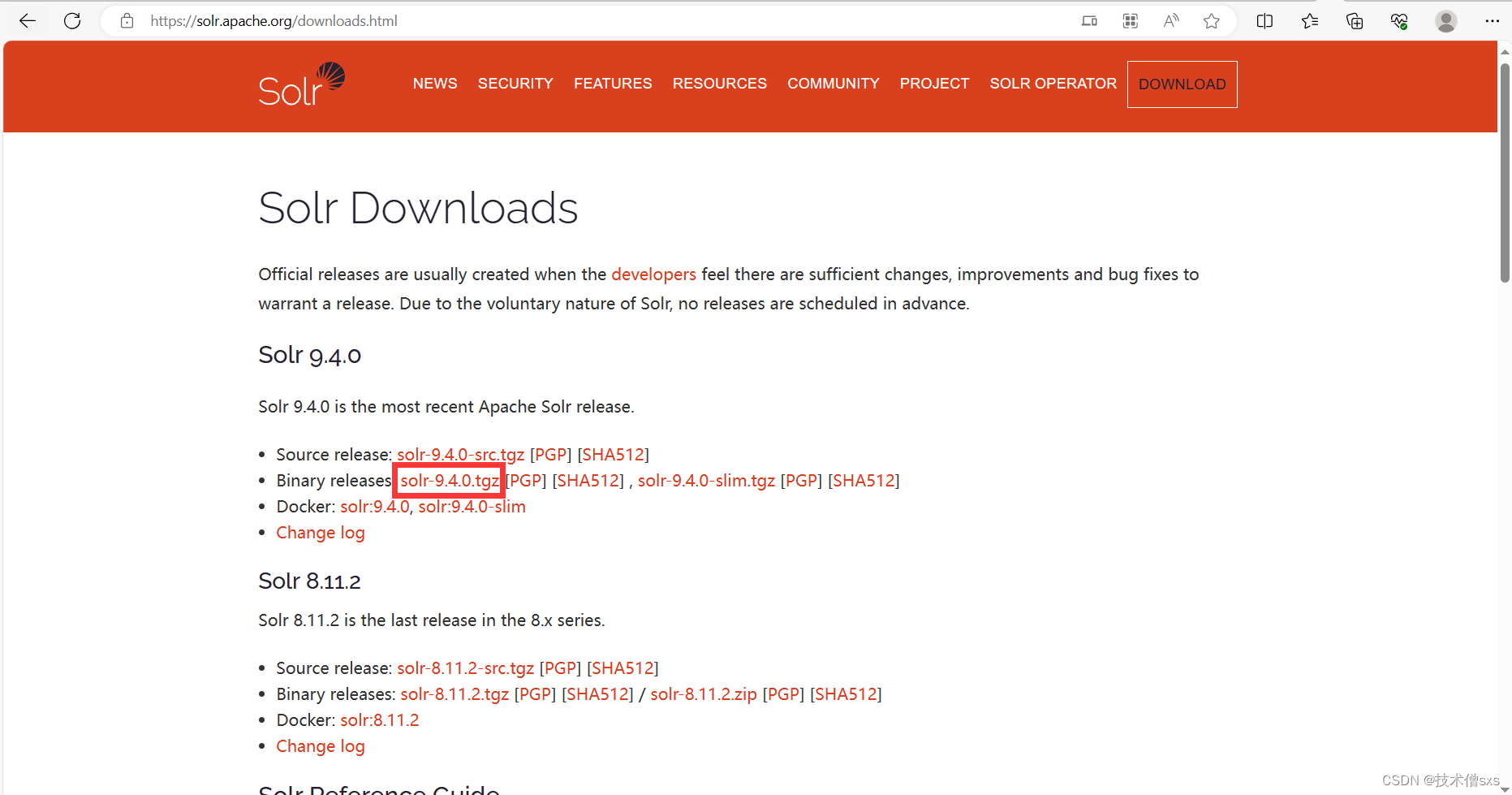Open the PGP link for solr-8.11.2-src.tgz
1512x795 pixels.
click(x=561, y=668)
